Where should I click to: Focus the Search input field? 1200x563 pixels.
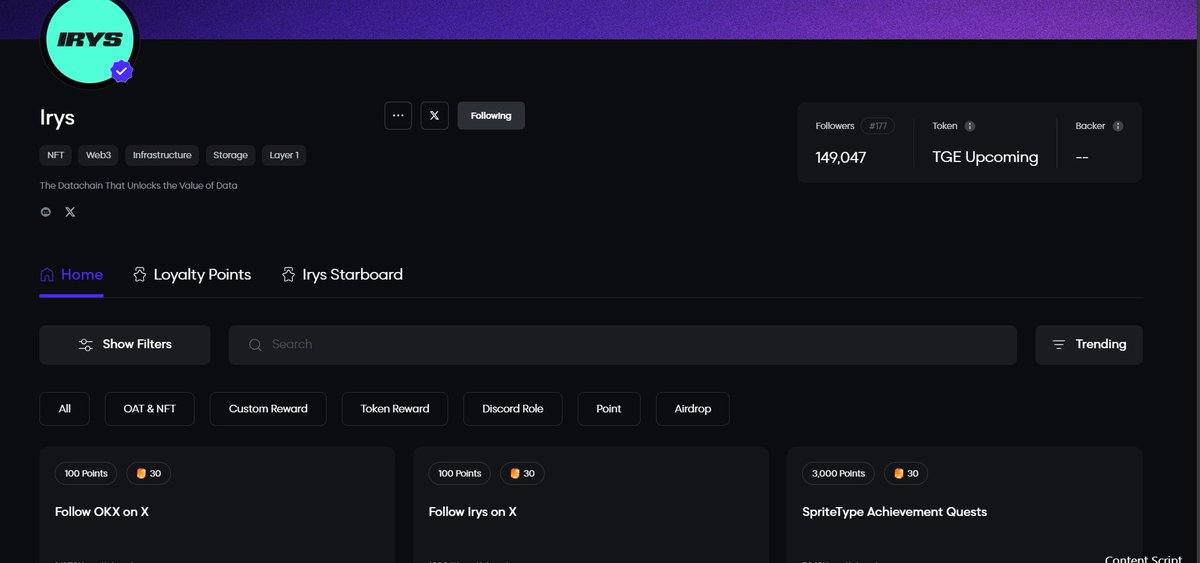[623, 344]
